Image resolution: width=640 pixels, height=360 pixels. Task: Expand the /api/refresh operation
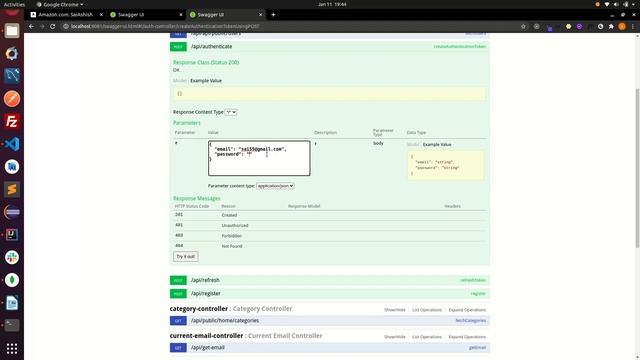205,280
